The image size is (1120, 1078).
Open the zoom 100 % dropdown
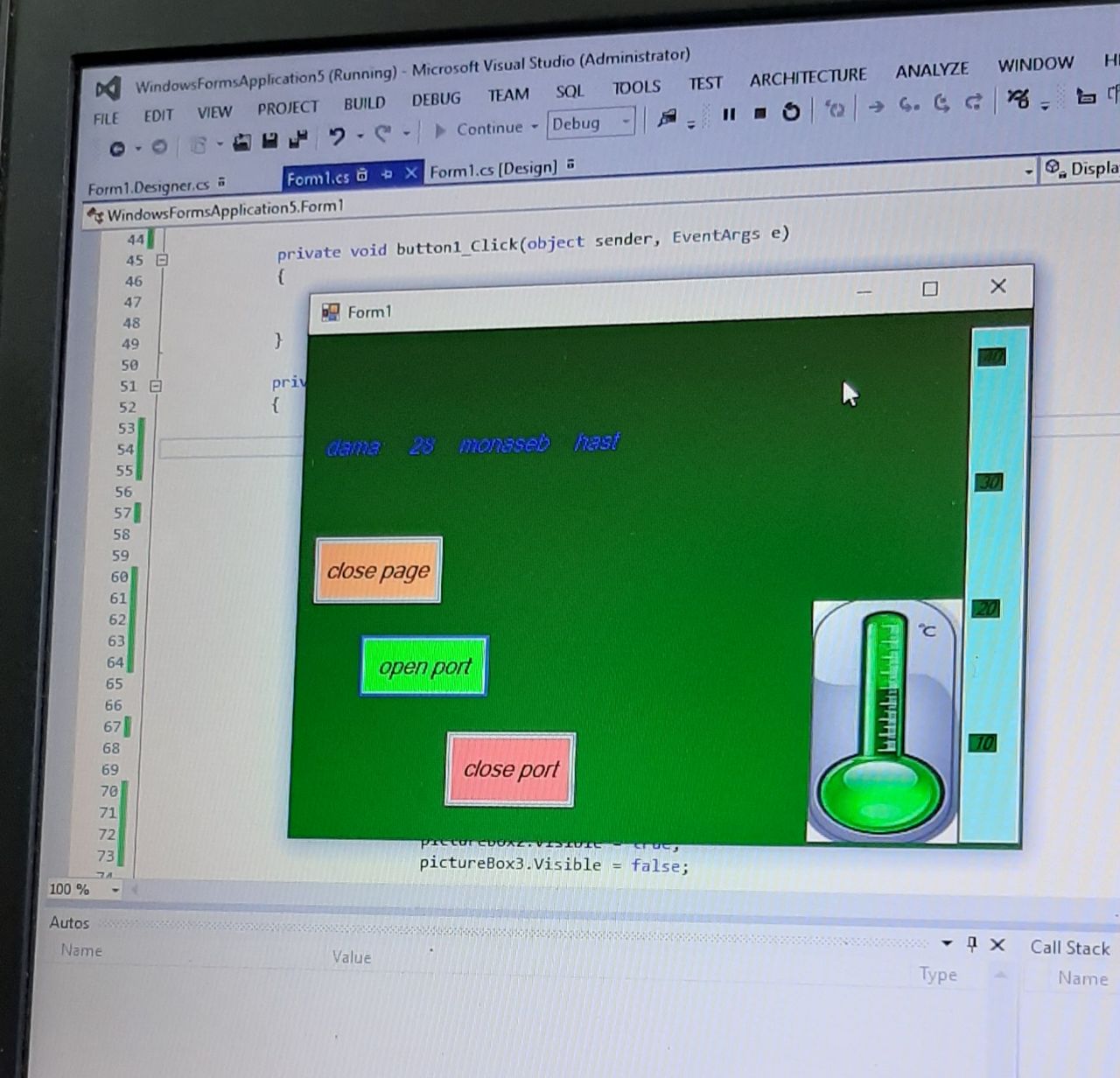tap(115, 890)
